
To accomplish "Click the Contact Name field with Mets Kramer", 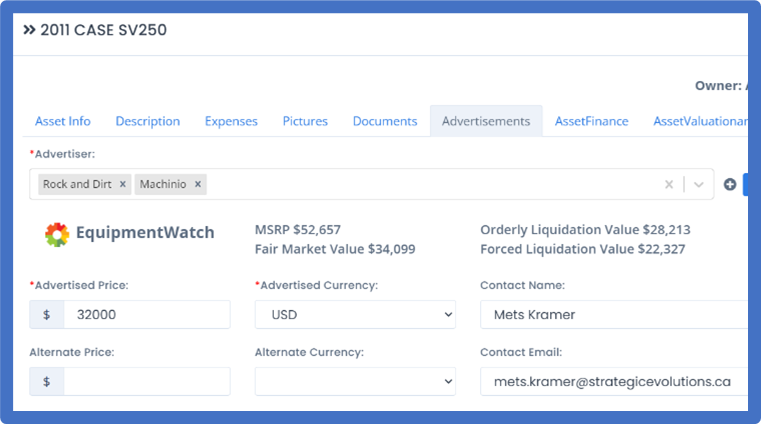I will pyautogui.click(x=614, y=314).
